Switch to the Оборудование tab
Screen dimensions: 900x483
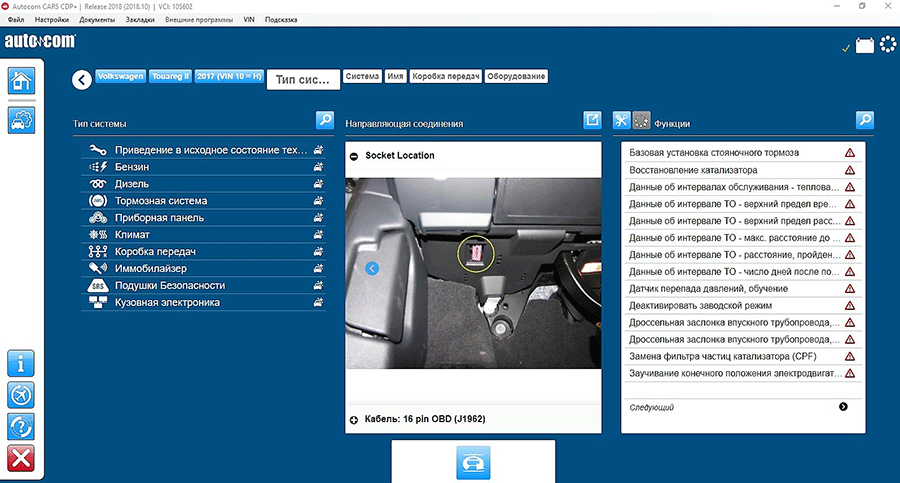tap(516, 76)
